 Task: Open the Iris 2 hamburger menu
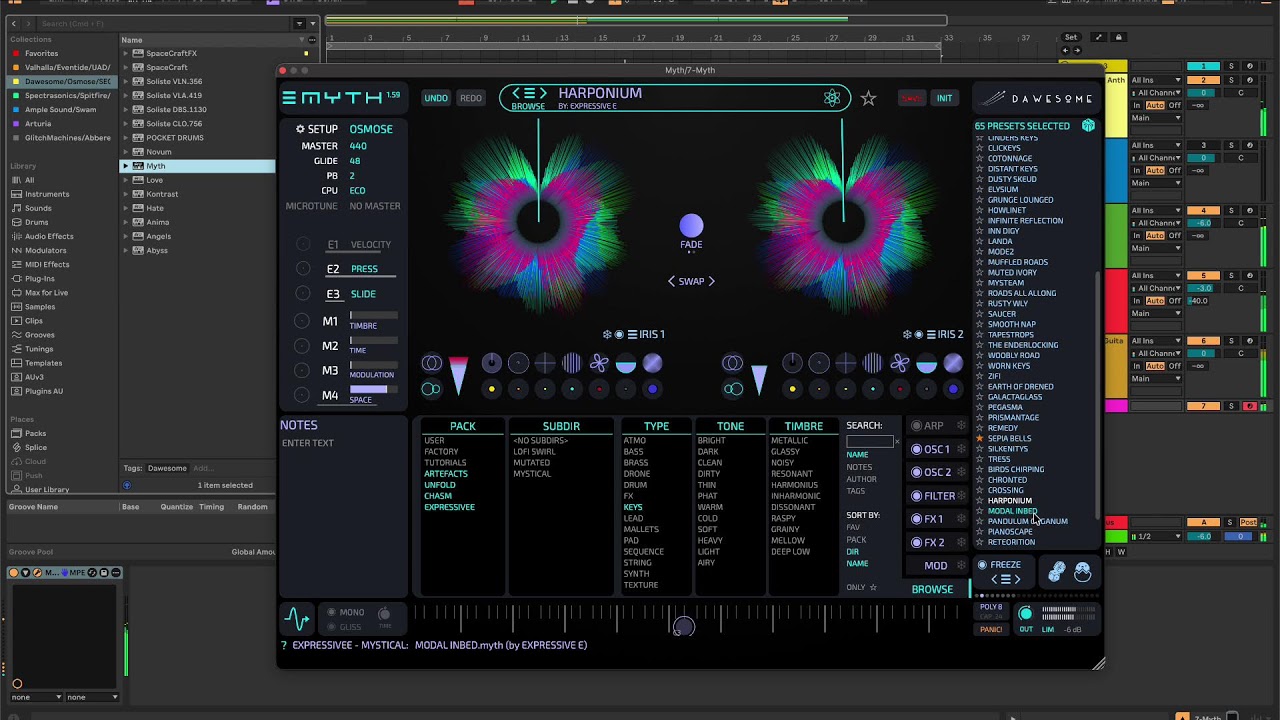click(x=931, y=335)
